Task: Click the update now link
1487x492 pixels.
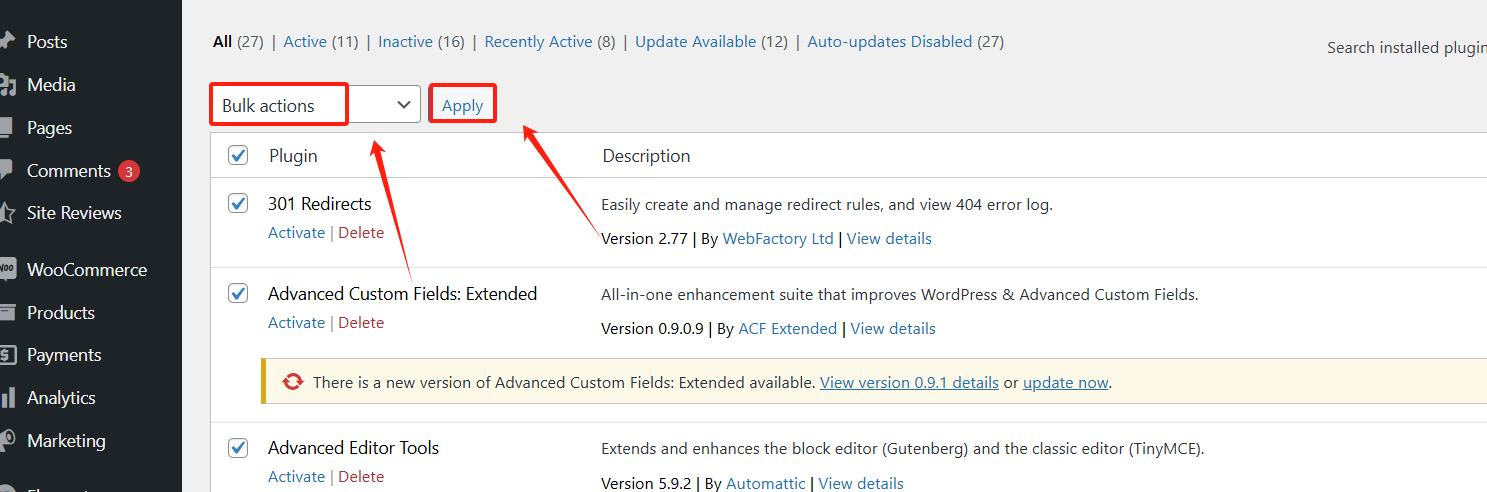Action: [x=1065, y=382]
